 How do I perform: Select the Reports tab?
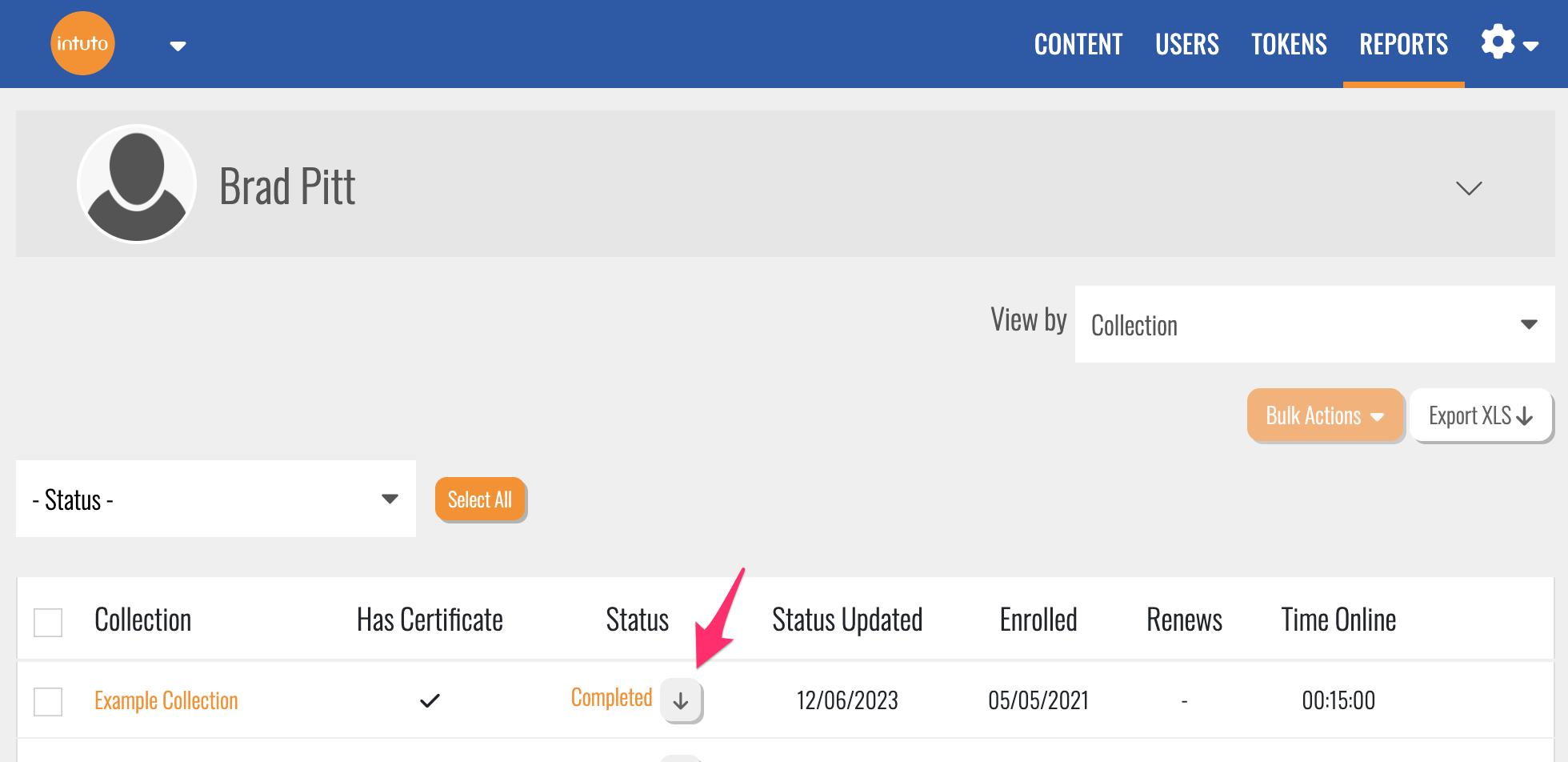(1403, 44)
